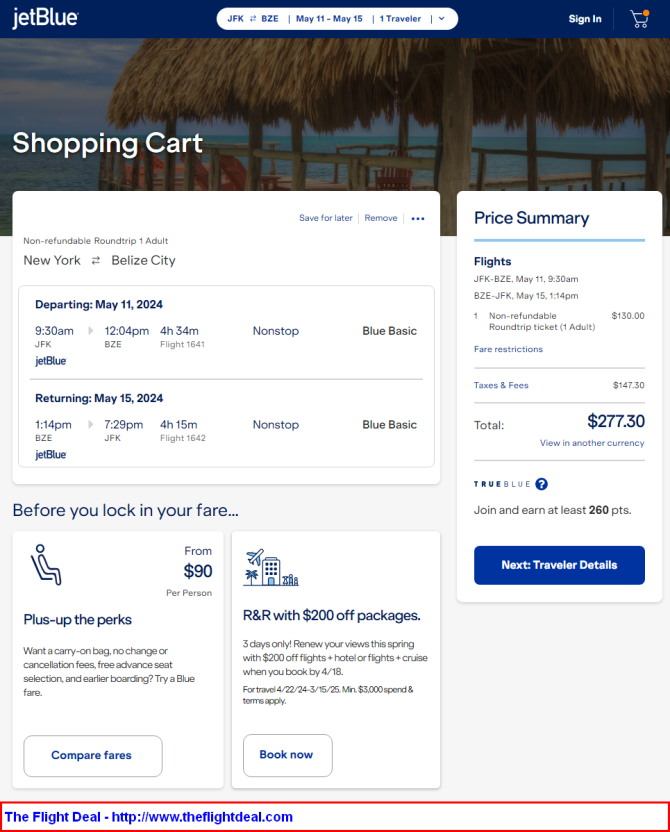Click the Compare fares button
The image size is (670, 832).
point(92,755)
